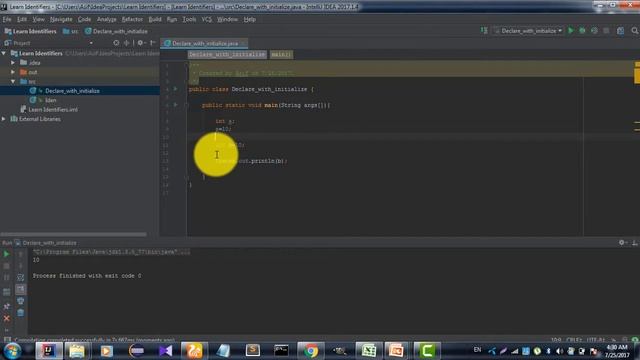Click the Stop icon in Run panel
The height and width of the screenshot is (360, 640).
[x=7, y=266]
